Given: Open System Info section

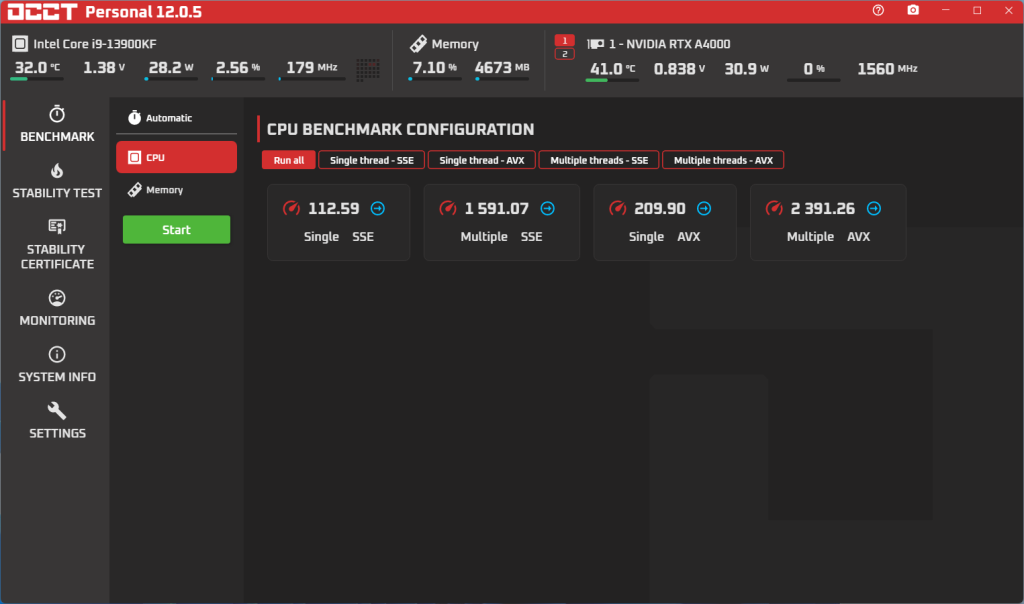Looking at the screenshot, I should pos(57,364).
